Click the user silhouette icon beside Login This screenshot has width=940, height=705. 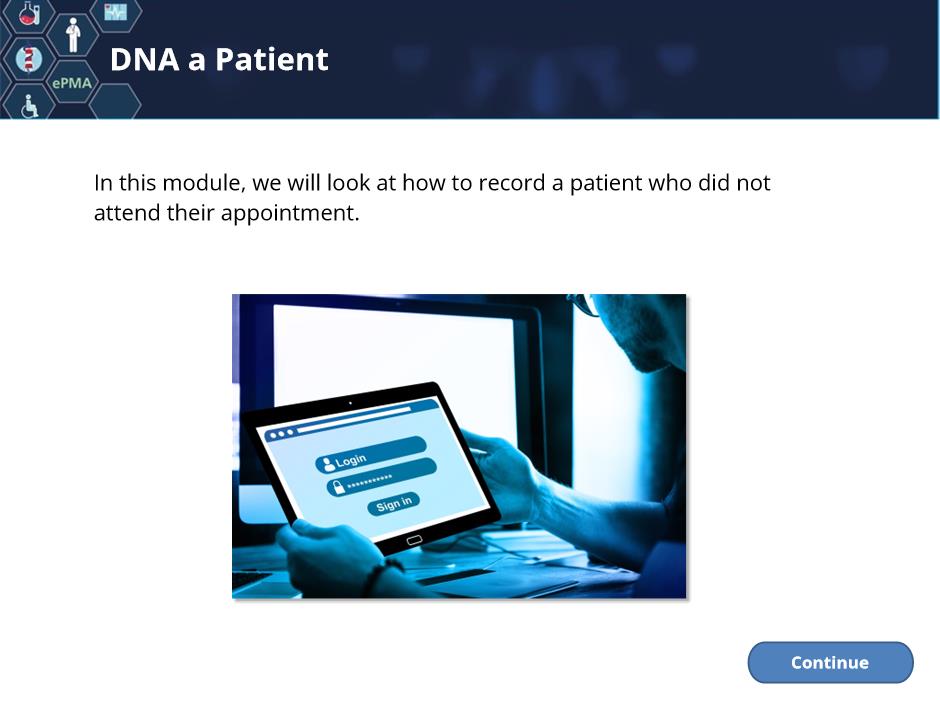point(328,464)
